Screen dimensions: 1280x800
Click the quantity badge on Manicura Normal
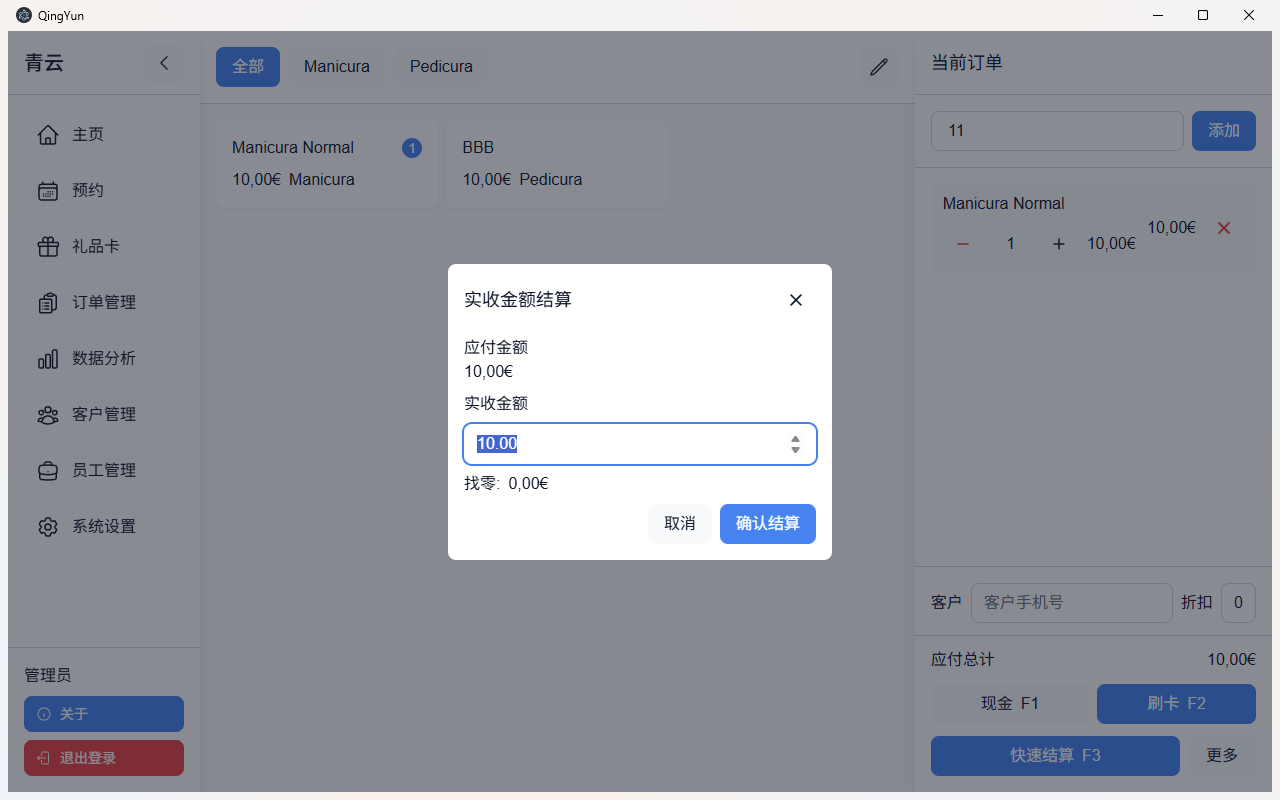pyautogui.click(x=412, y=148)
